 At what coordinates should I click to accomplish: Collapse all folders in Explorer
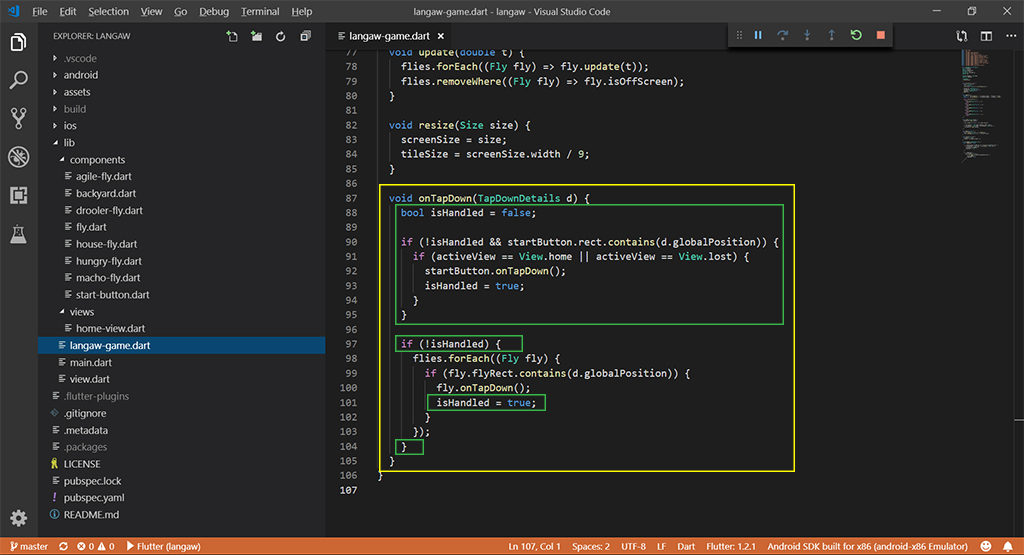[x=304, y=37]
